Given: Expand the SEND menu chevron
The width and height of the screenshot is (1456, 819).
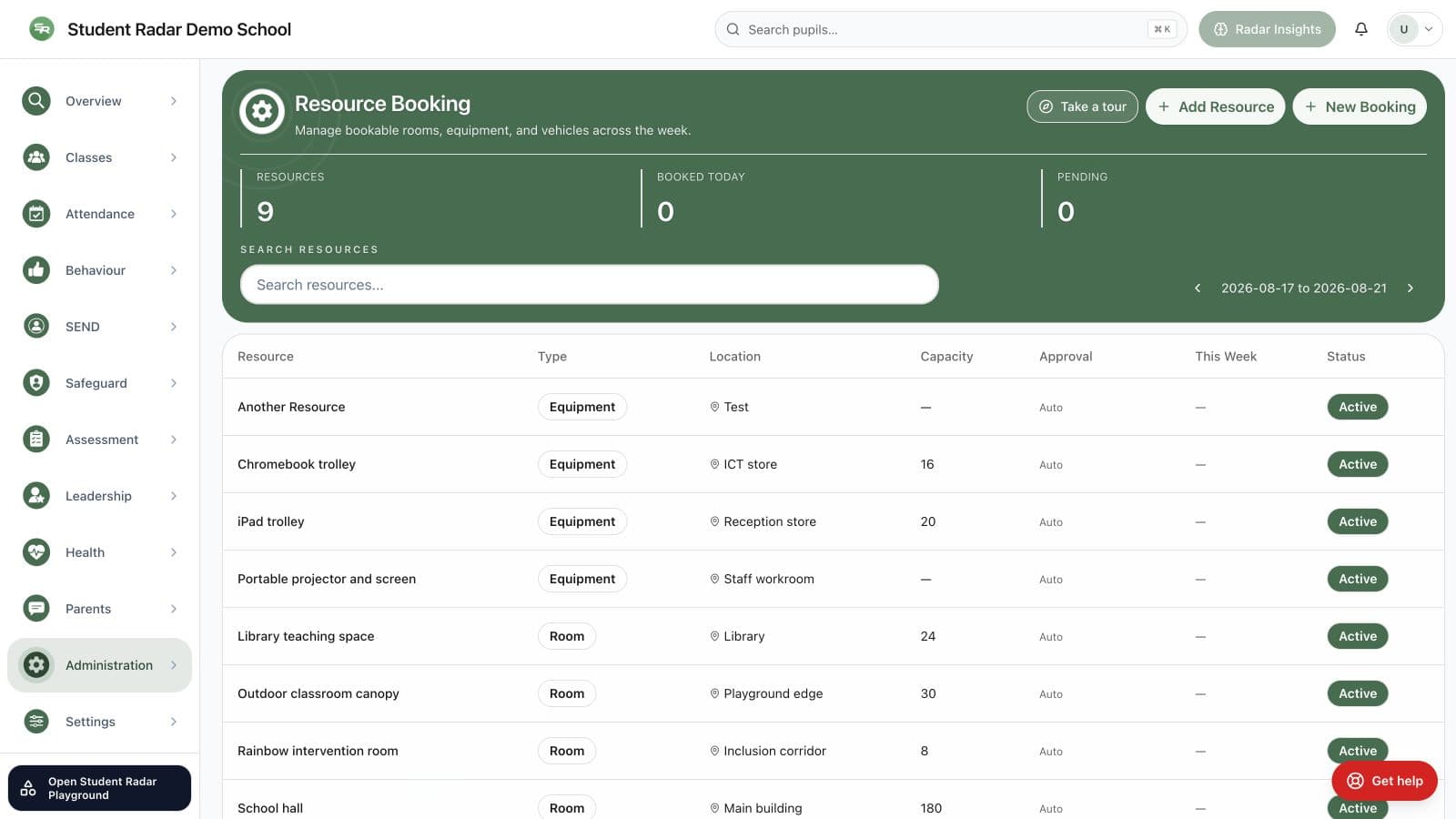Looking at the screenshot, I should pyautogui.click(x=174, y=327).
